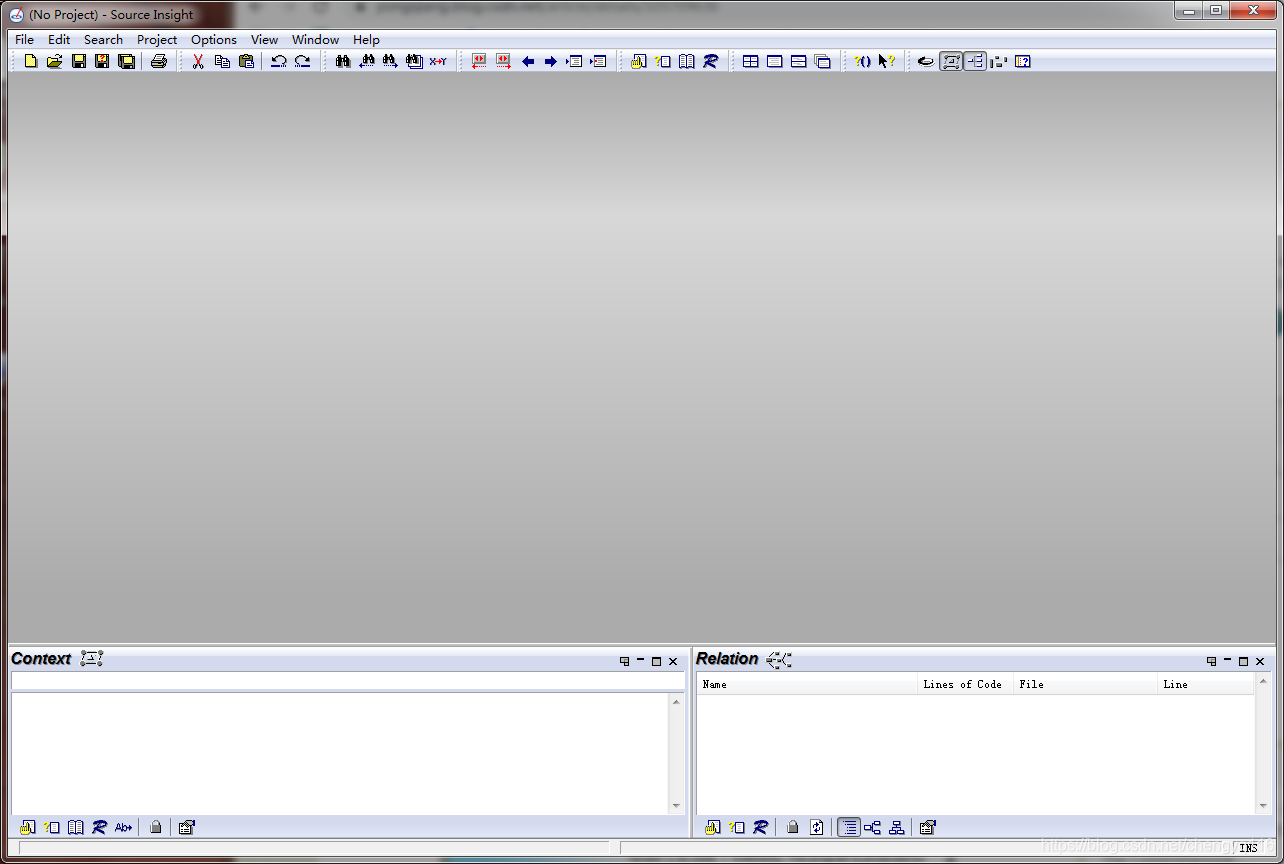Open the Options menu
1284x864 pixels.
pyautogui.click(x=214, y=39)
